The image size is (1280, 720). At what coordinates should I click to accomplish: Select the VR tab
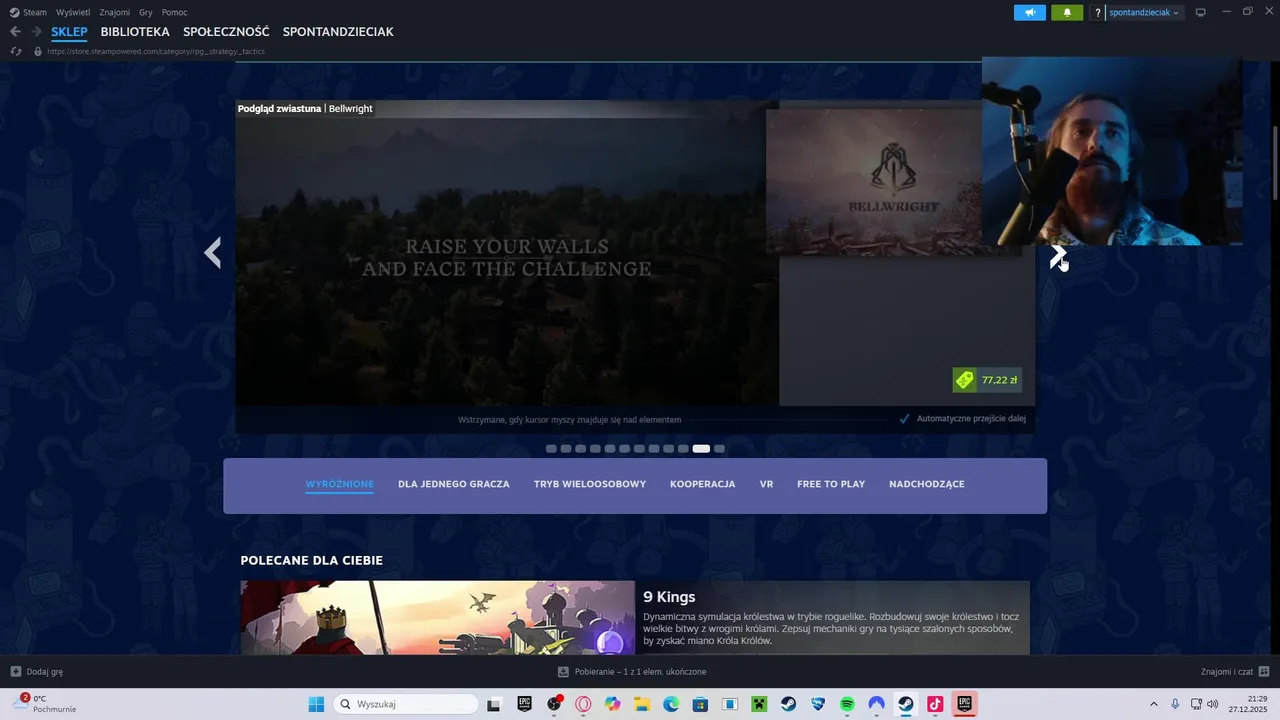[766, 484]
